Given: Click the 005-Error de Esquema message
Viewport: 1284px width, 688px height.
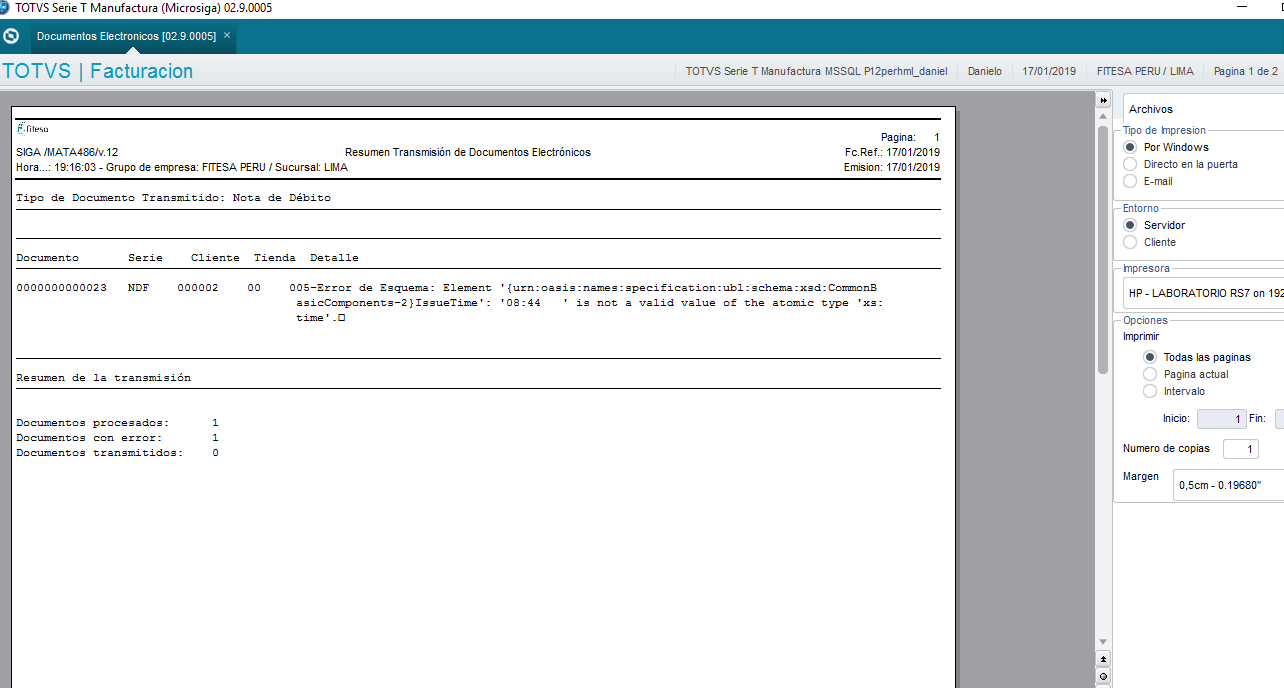Looking at the screenshot, I should (x=586, y=302).
